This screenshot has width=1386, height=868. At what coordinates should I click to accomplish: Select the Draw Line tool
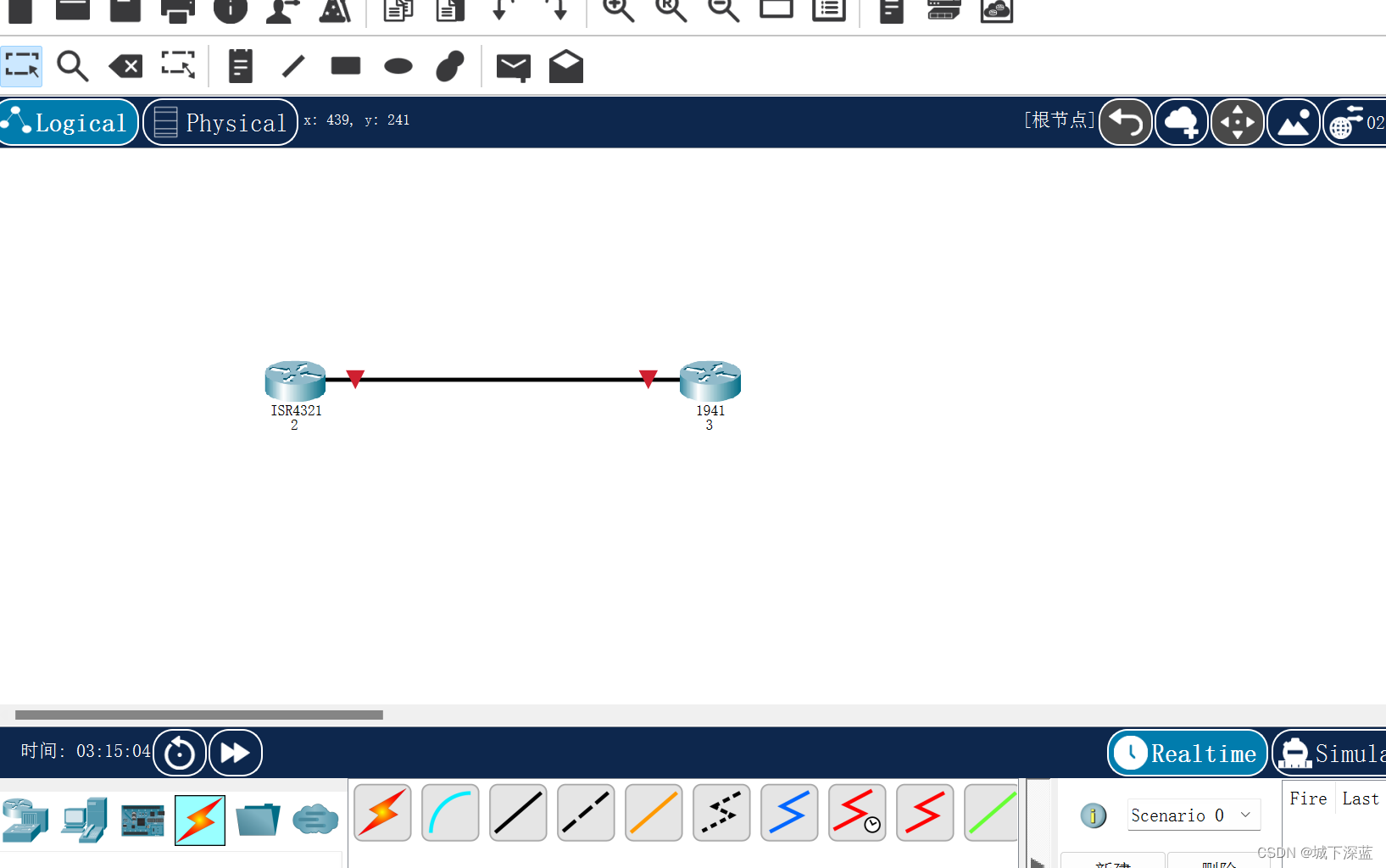tap(293, 66)
